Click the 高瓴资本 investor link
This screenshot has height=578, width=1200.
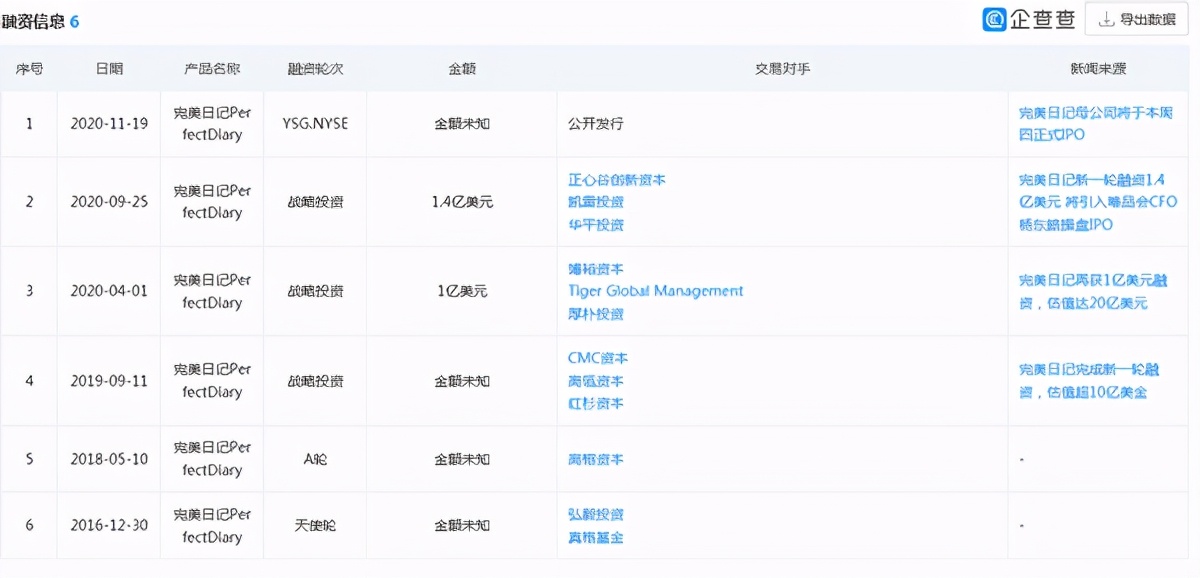(x=596, y=381)
